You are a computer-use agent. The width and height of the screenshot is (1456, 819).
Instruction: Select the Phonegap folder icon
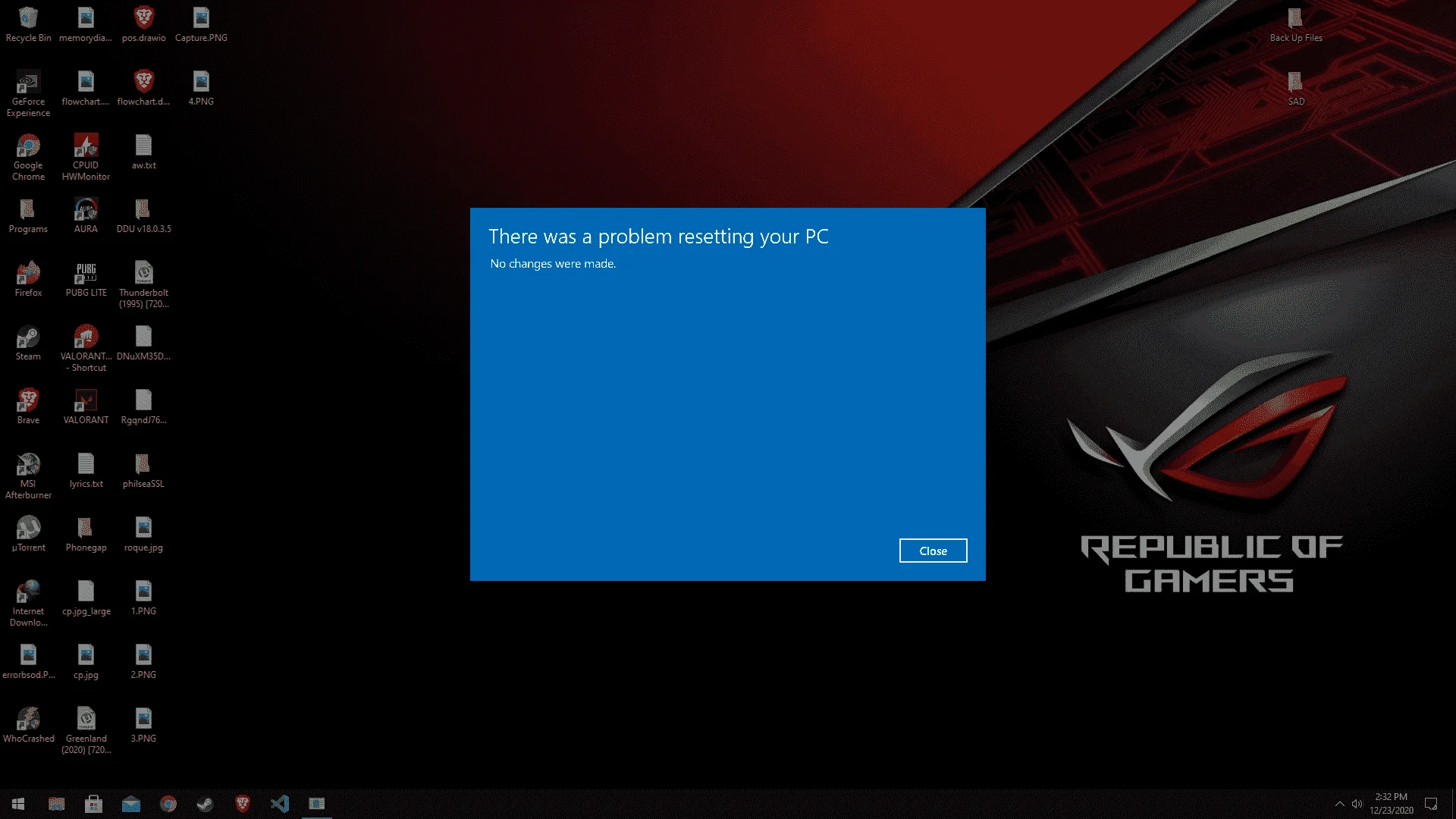[x=86, y=535]
